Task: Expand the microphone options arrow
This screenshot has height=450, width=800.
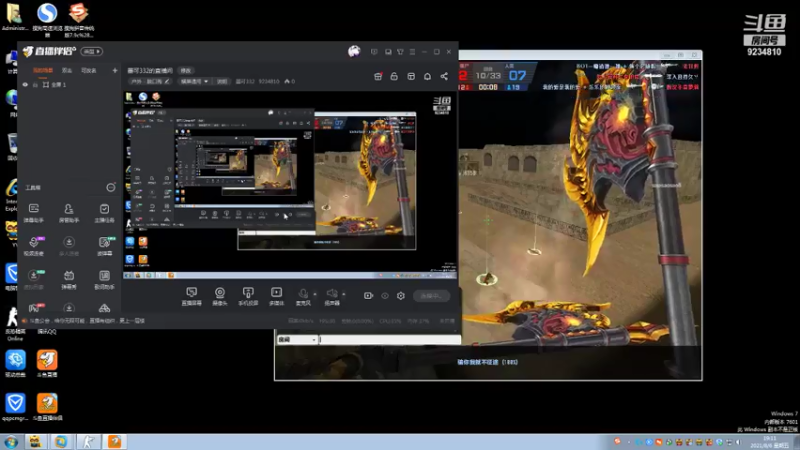Action: point(315,294)
